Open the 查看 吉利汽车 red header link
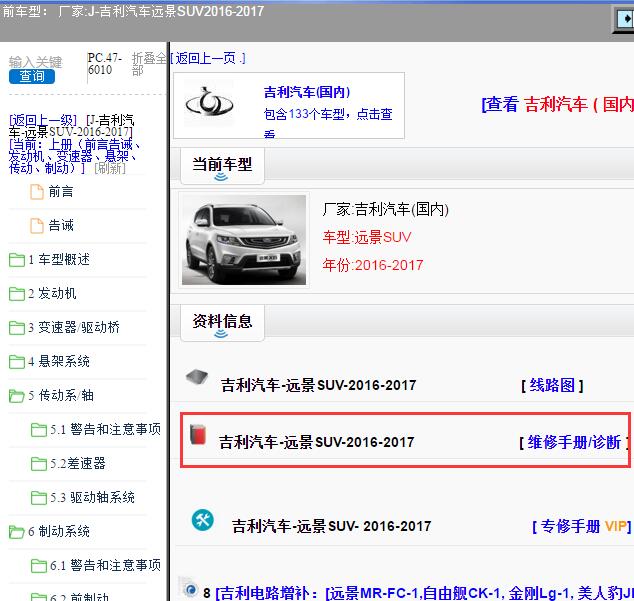The width and height of the screenshot is (634, 601). click(557, 104)
